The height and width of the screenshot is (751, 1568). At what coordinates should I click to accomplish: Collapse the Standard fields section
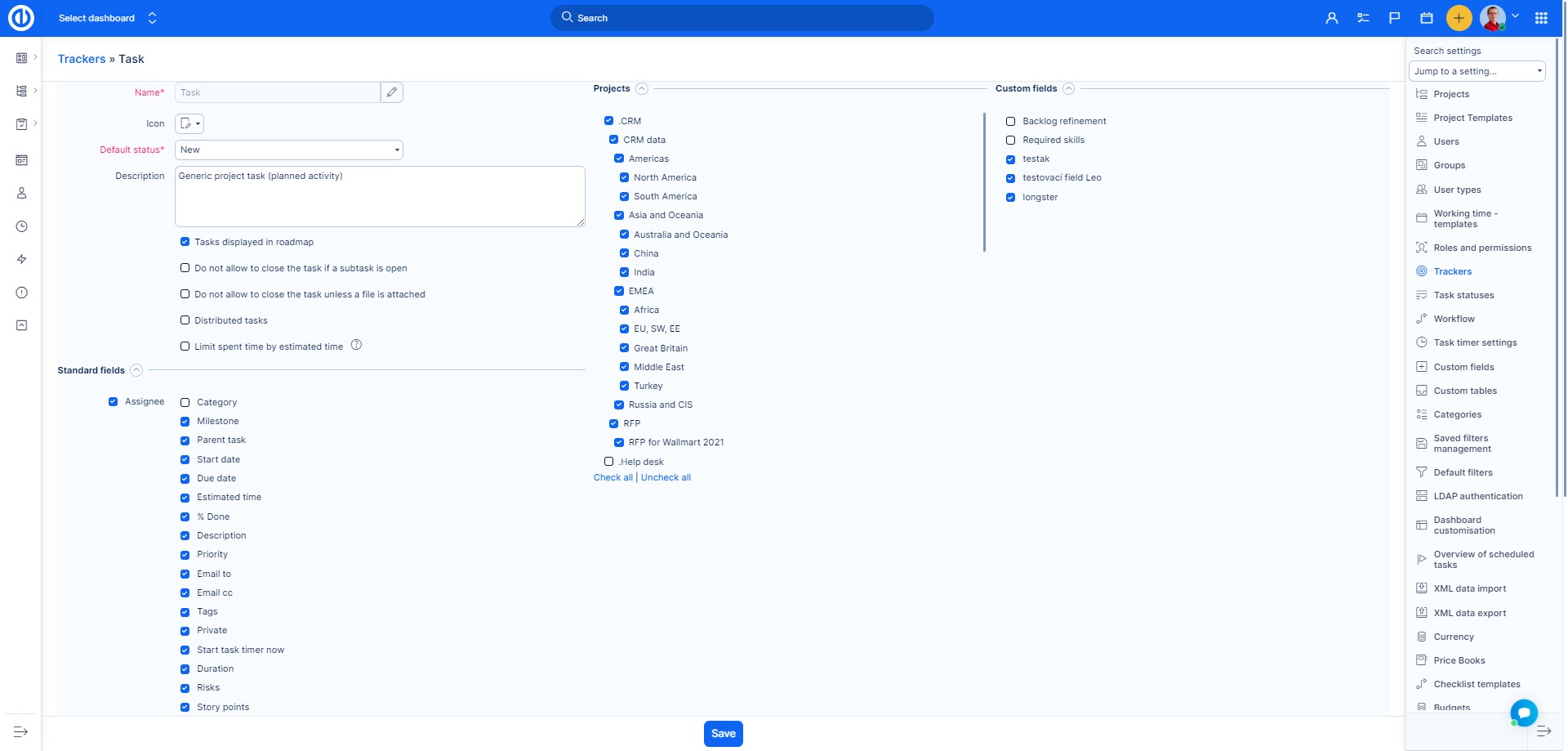pyautogui.click(x=136, y=370)
